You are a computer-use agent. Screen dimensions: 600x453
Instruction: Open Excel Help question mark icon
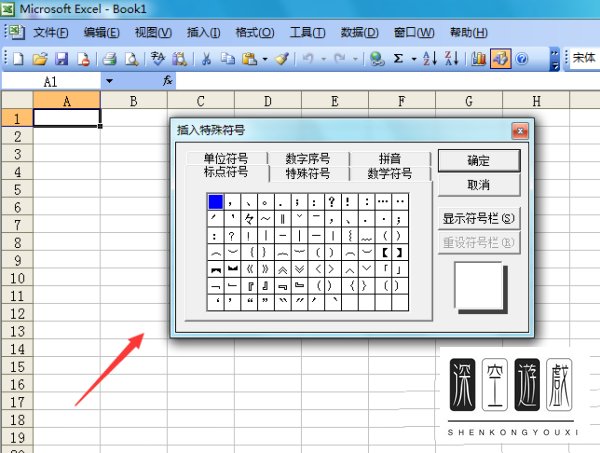(522, 59)
